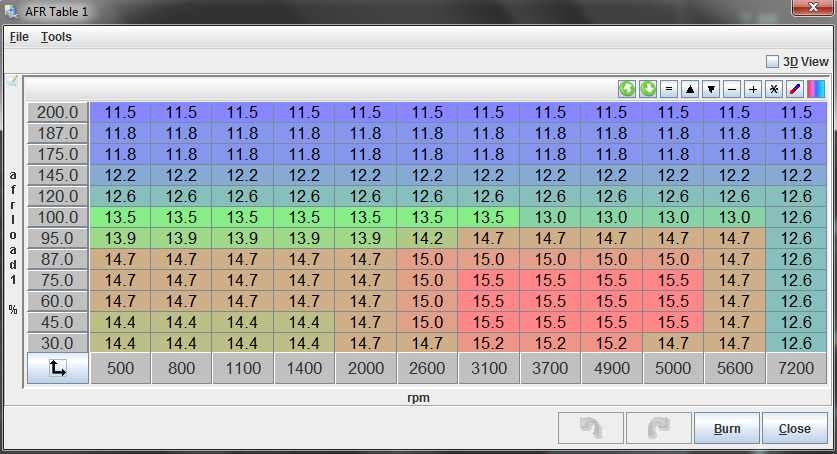Select the 15.0 cell at 87.0 load, 2600 rpm

click(427, 259)
